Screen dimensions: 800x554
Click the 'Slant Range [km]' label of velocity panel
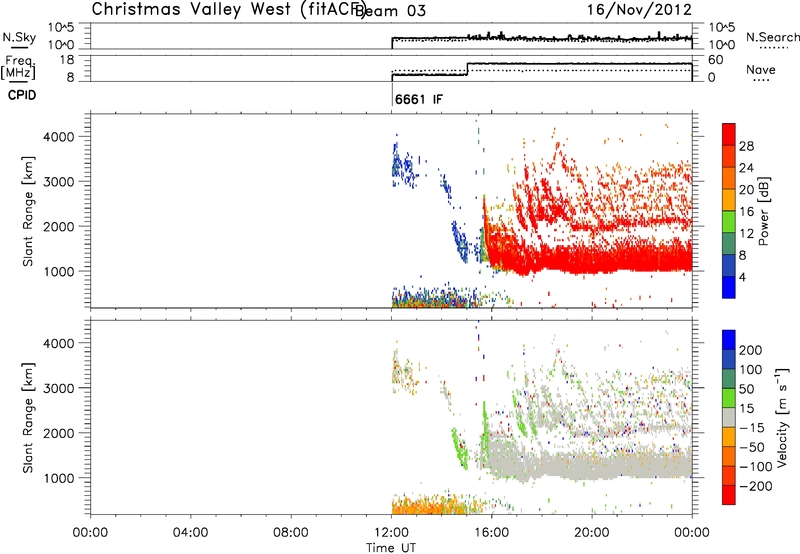click(28, 418)
